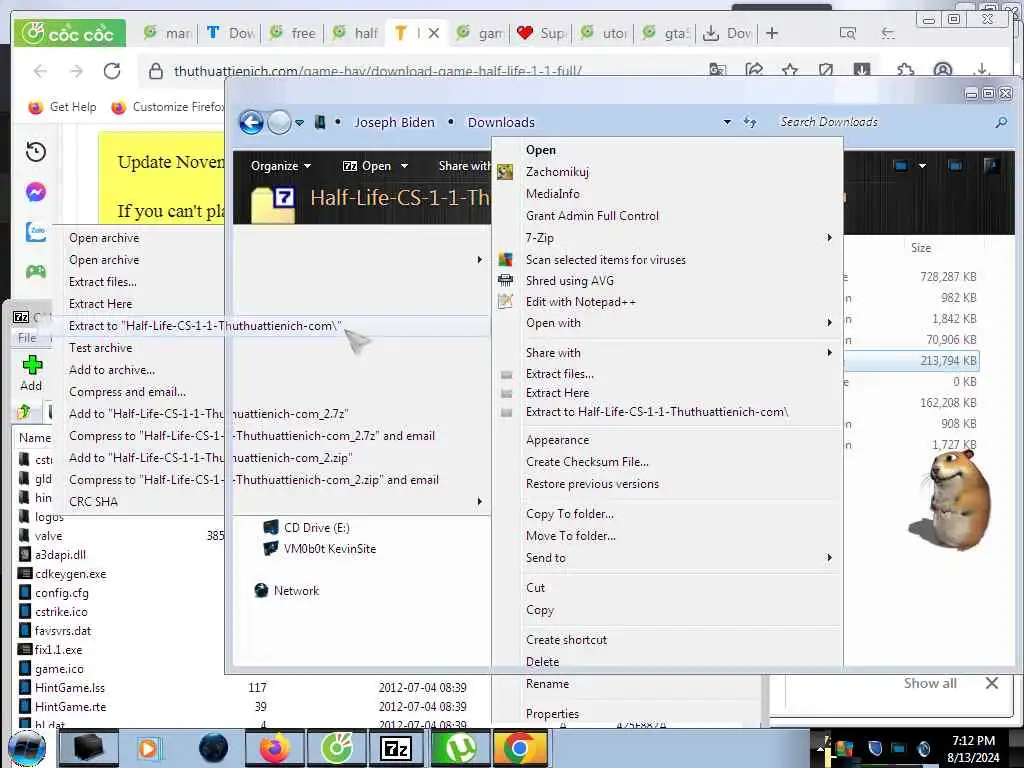Choose Open in the context menu
The width and height of the screenshot is (1024, 768).
click(541, 150)
